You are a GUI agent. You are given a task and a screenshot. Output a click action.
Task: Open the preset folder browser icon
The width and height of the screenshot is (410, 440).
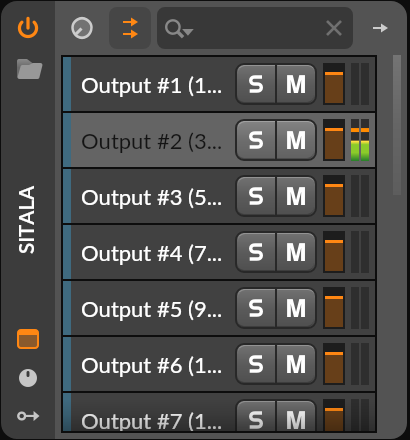(29, 69)
